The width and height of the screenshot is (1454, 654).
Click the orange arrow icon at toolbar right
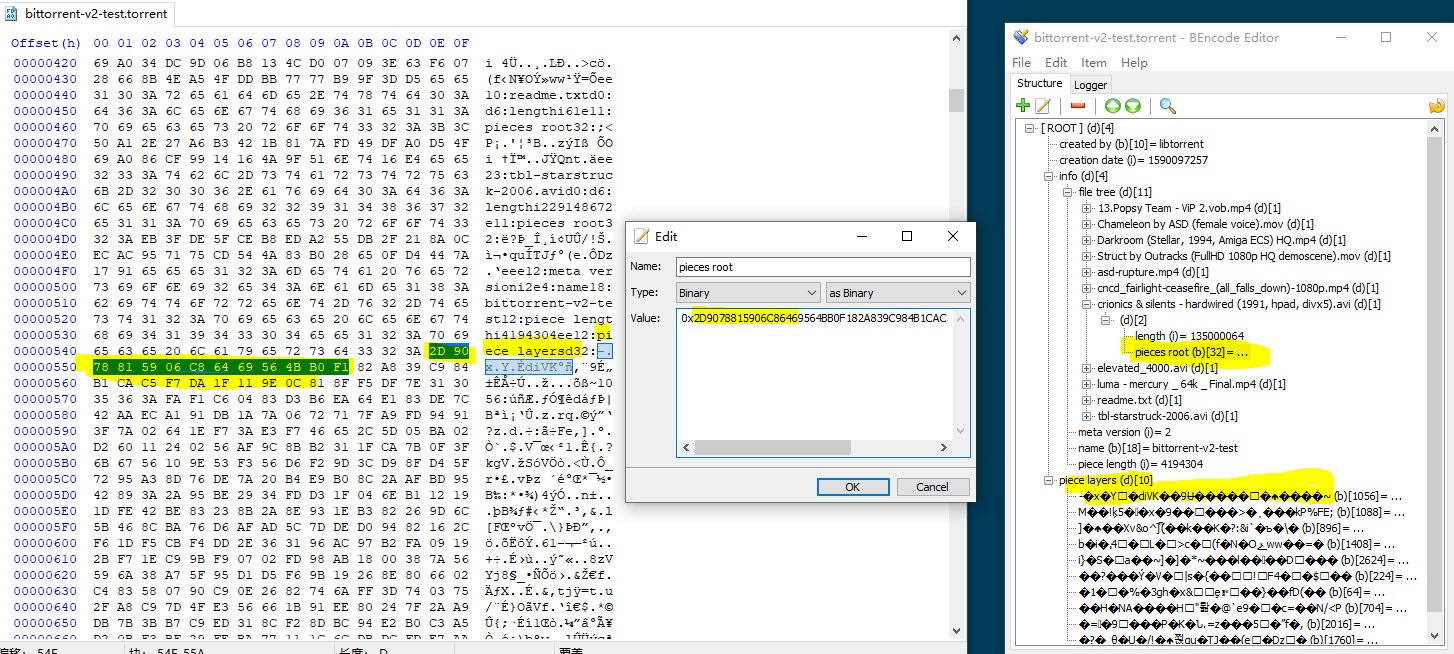click(1436, 106)
